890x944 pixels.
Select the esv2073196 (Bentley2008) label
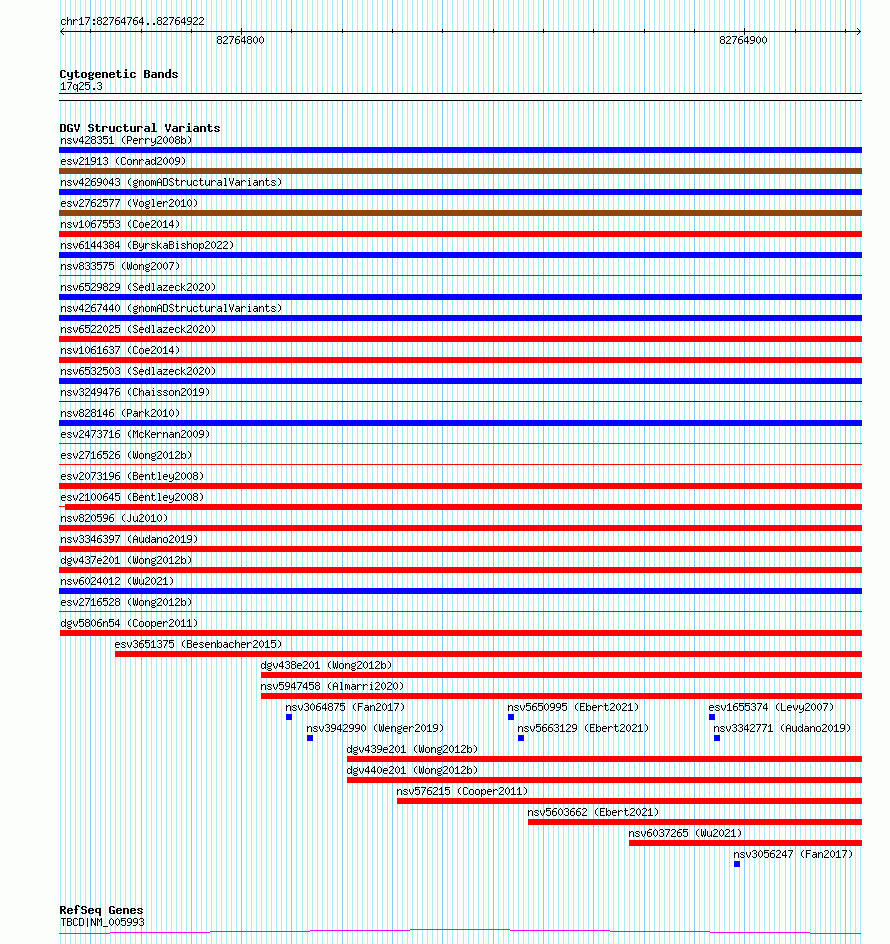[x=132, y=476]
